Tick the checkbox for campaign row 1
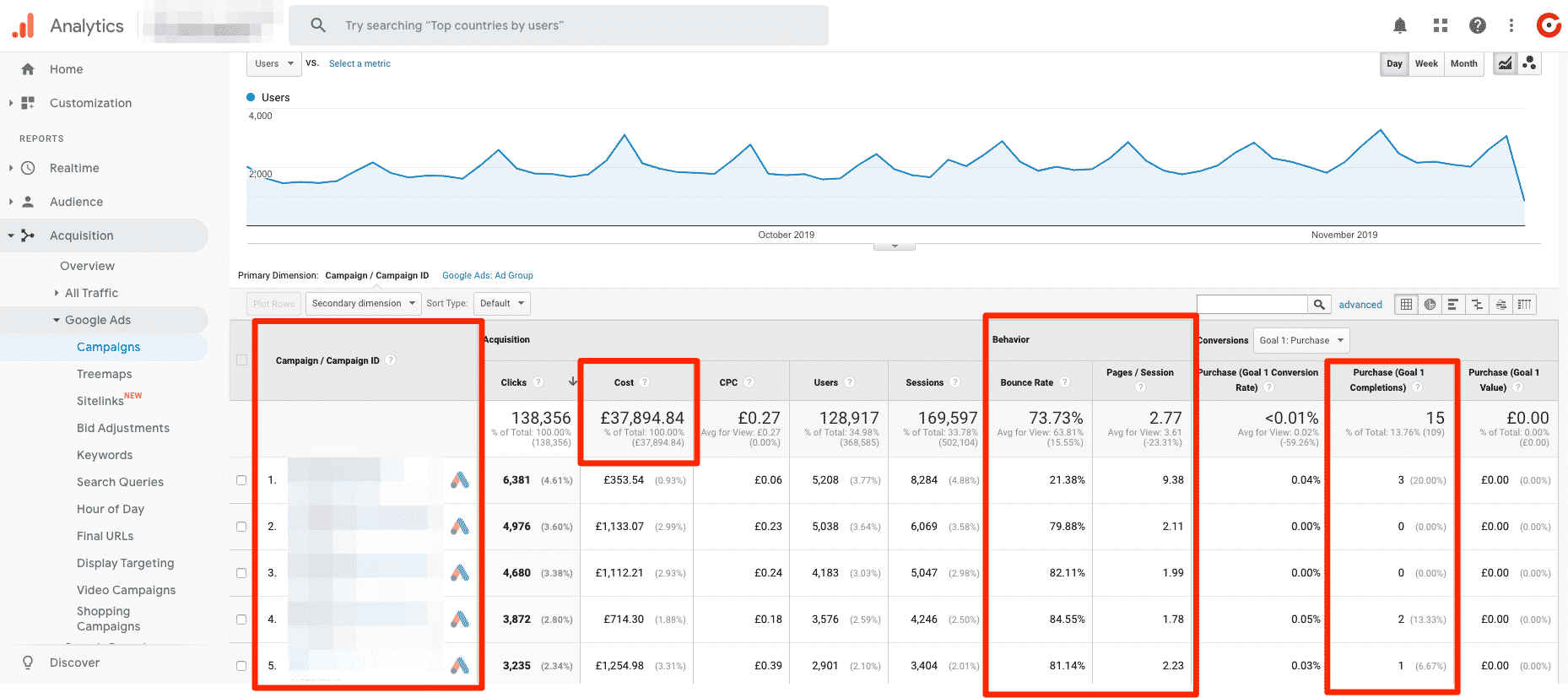 [x=241, y=480]
